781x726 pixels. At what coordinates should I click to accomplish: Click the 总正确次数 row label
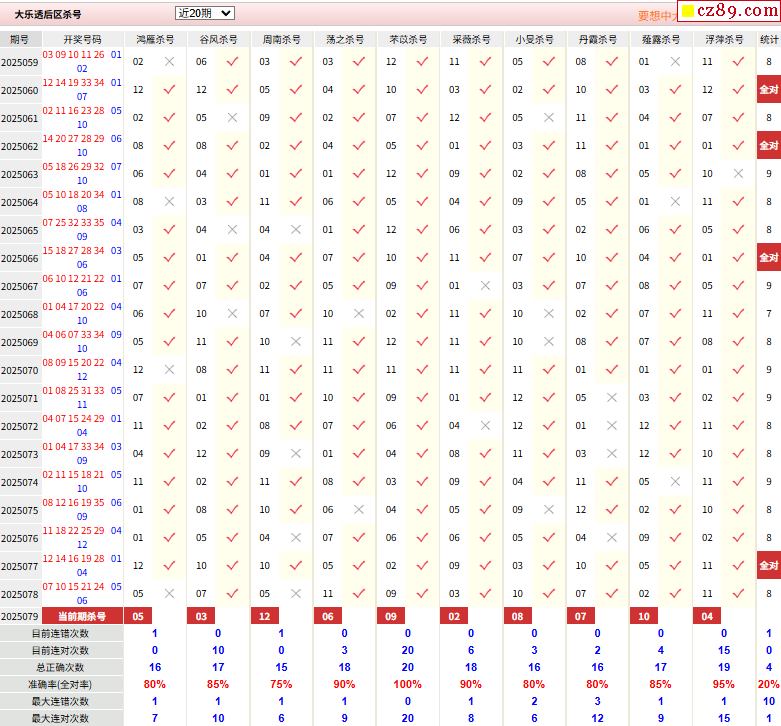click(61, 667)
